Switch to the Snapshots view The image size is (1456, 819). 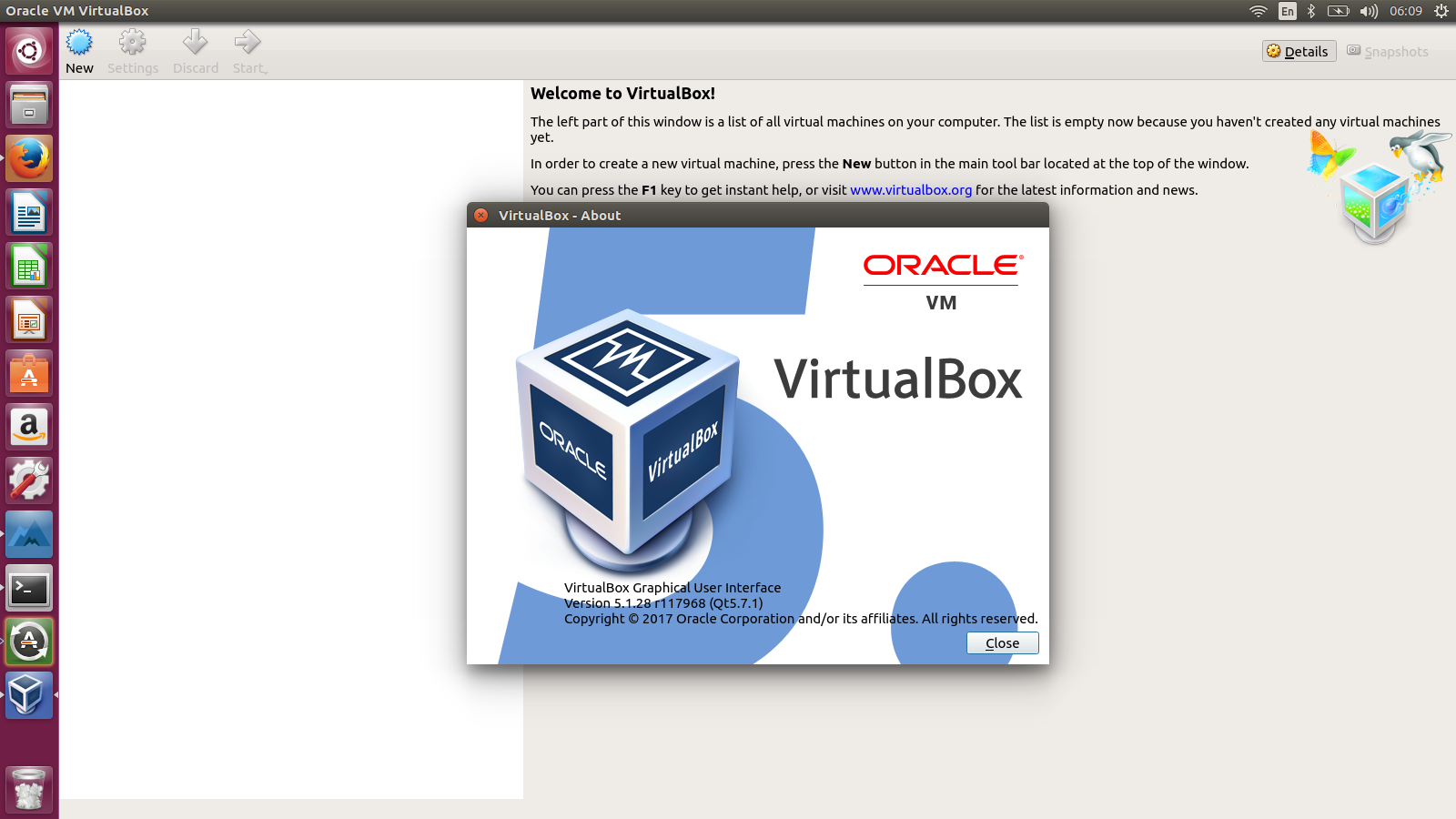click(x=1388, y=52)
